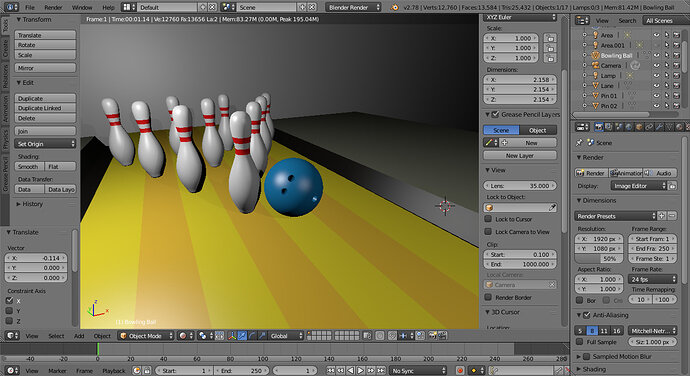Screen dimensions: 690x376
Task: Click the Bowling Ball mesh icon in outliner
Action: tap(595, 55)
